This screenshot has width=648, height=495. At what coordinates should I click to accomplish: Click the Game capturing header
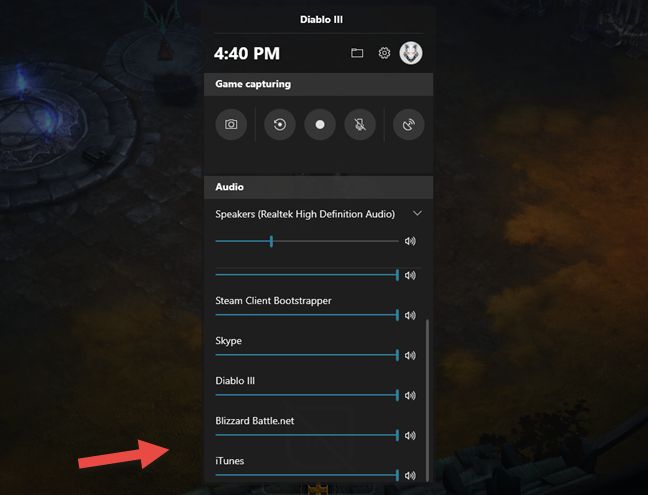tap(319, 84)
